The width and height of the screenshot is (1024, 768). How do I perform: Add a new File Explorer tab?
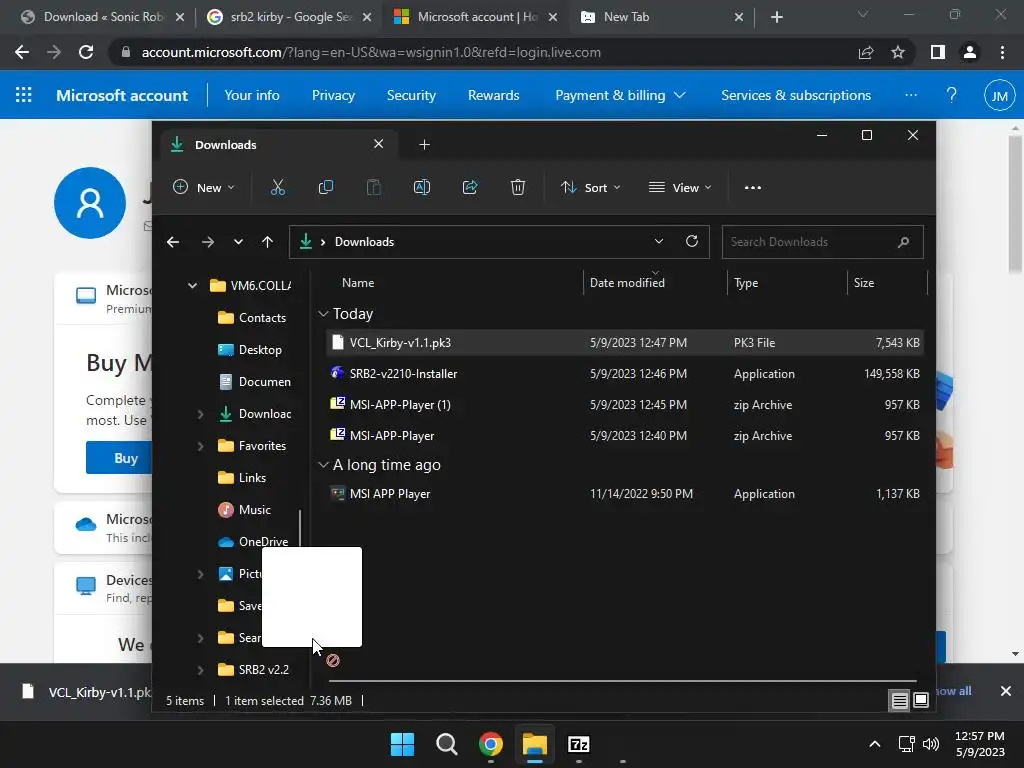tap(424, 144)
